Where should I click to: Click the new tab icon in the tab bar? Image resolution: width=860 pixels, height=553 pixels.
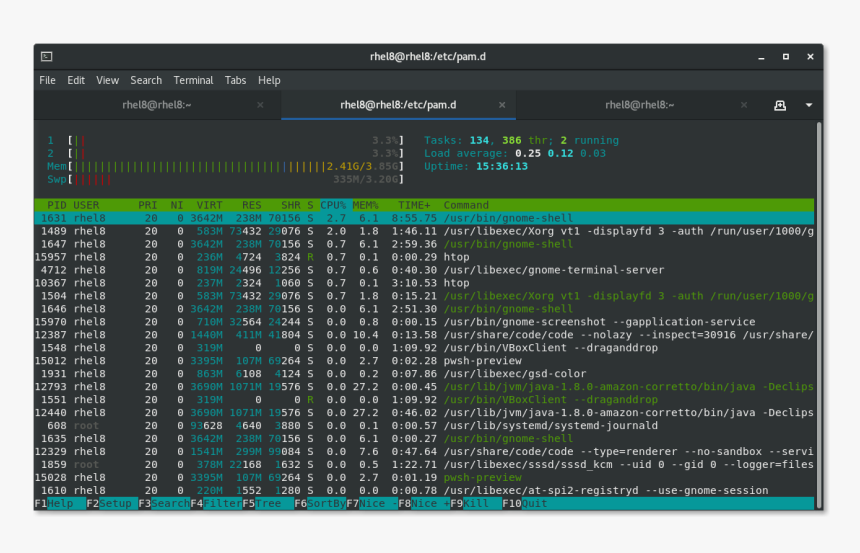780,105
